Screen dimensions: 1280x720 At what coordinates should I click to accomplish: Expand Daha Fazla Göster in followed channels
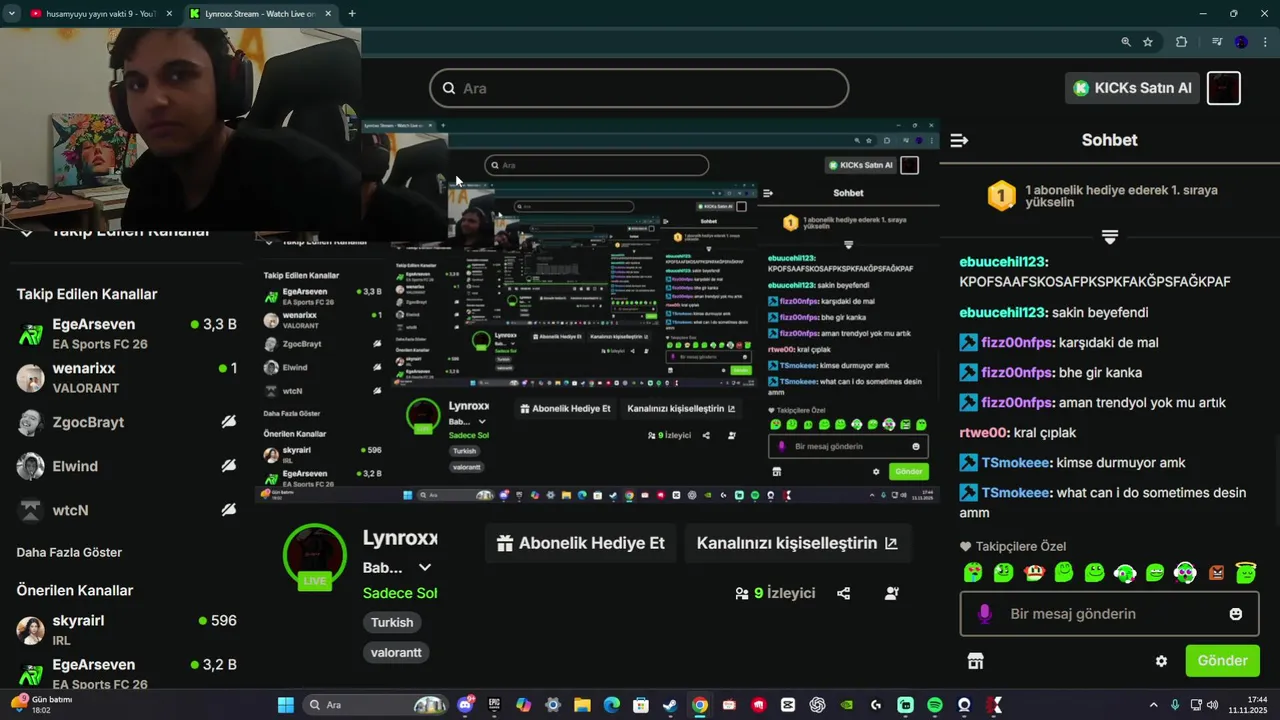[x=69, y=552]
